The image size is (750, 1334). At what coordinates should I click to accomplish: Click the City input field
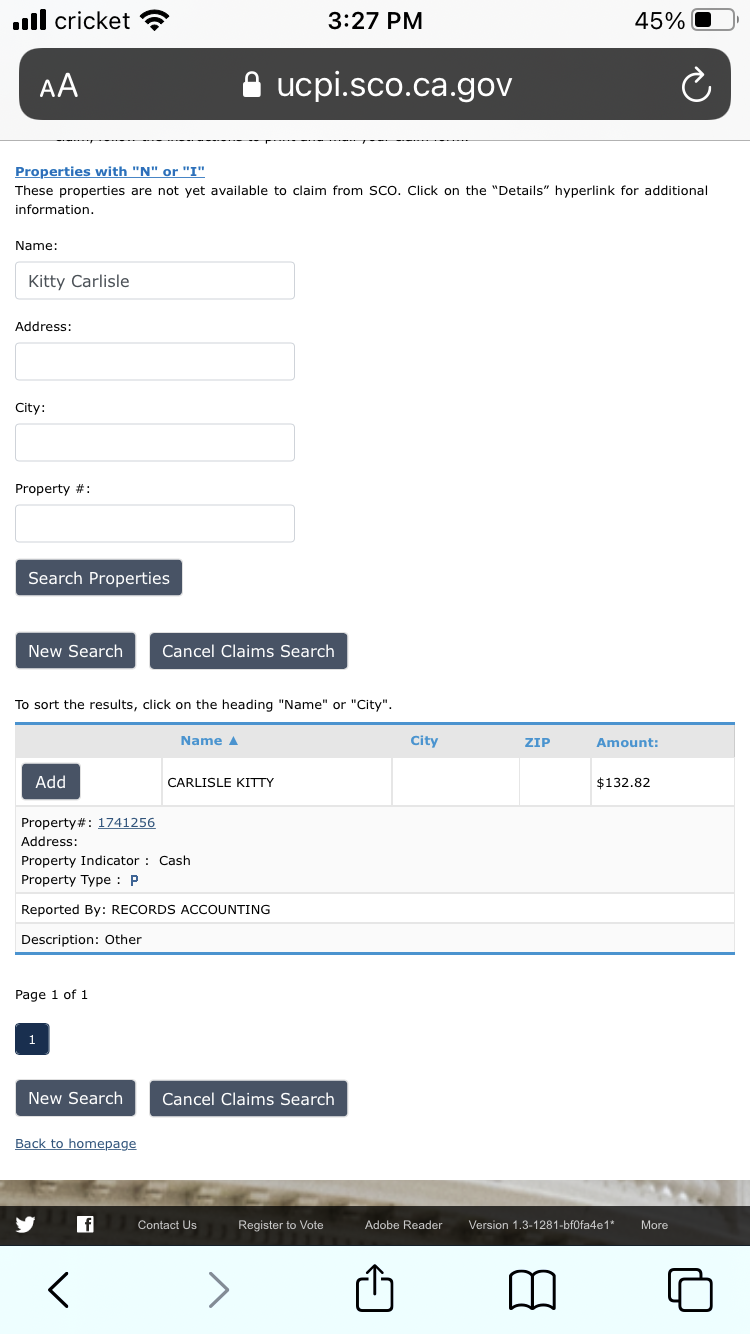click(x=155, y=443)
